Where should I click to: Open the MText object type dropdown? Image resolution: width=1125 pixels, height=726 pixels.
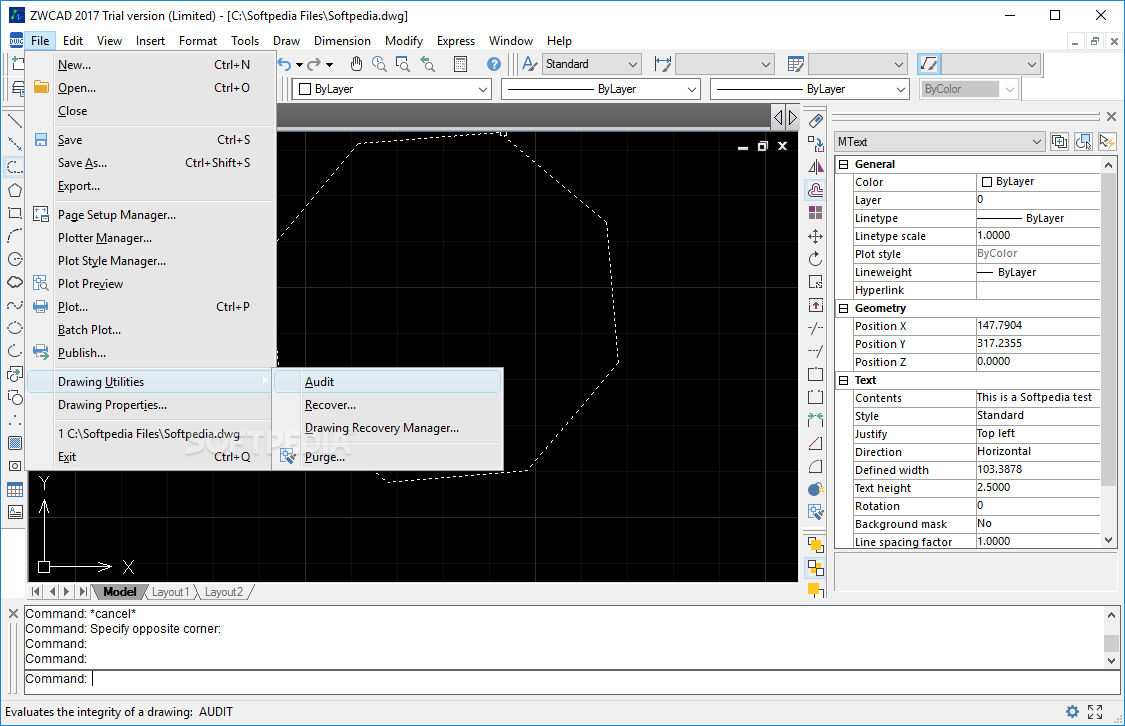[x=1037, y=142]
